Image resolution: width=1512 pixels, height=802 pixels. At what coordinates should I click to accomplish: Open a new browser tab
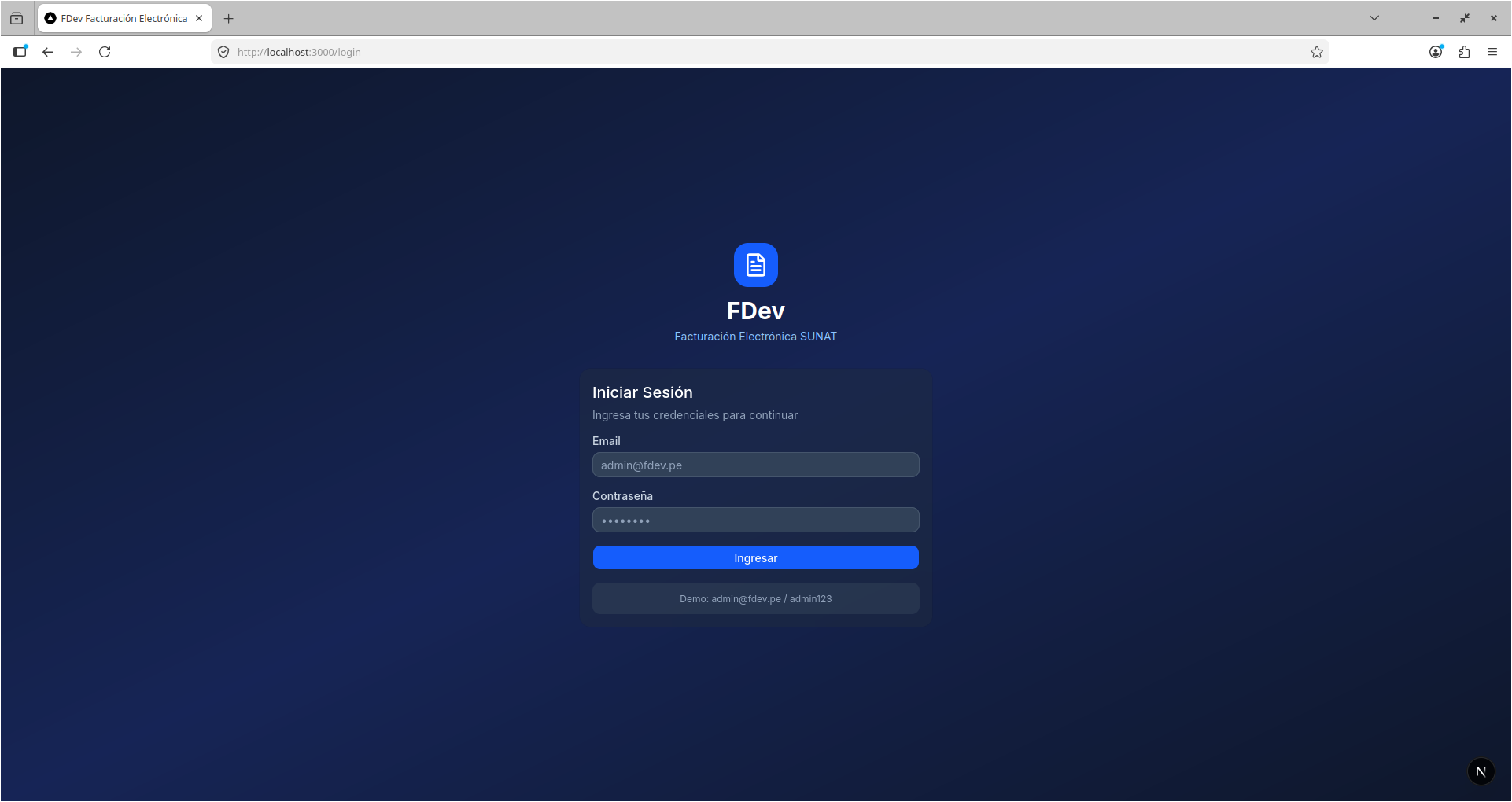[x=229, y=18]
